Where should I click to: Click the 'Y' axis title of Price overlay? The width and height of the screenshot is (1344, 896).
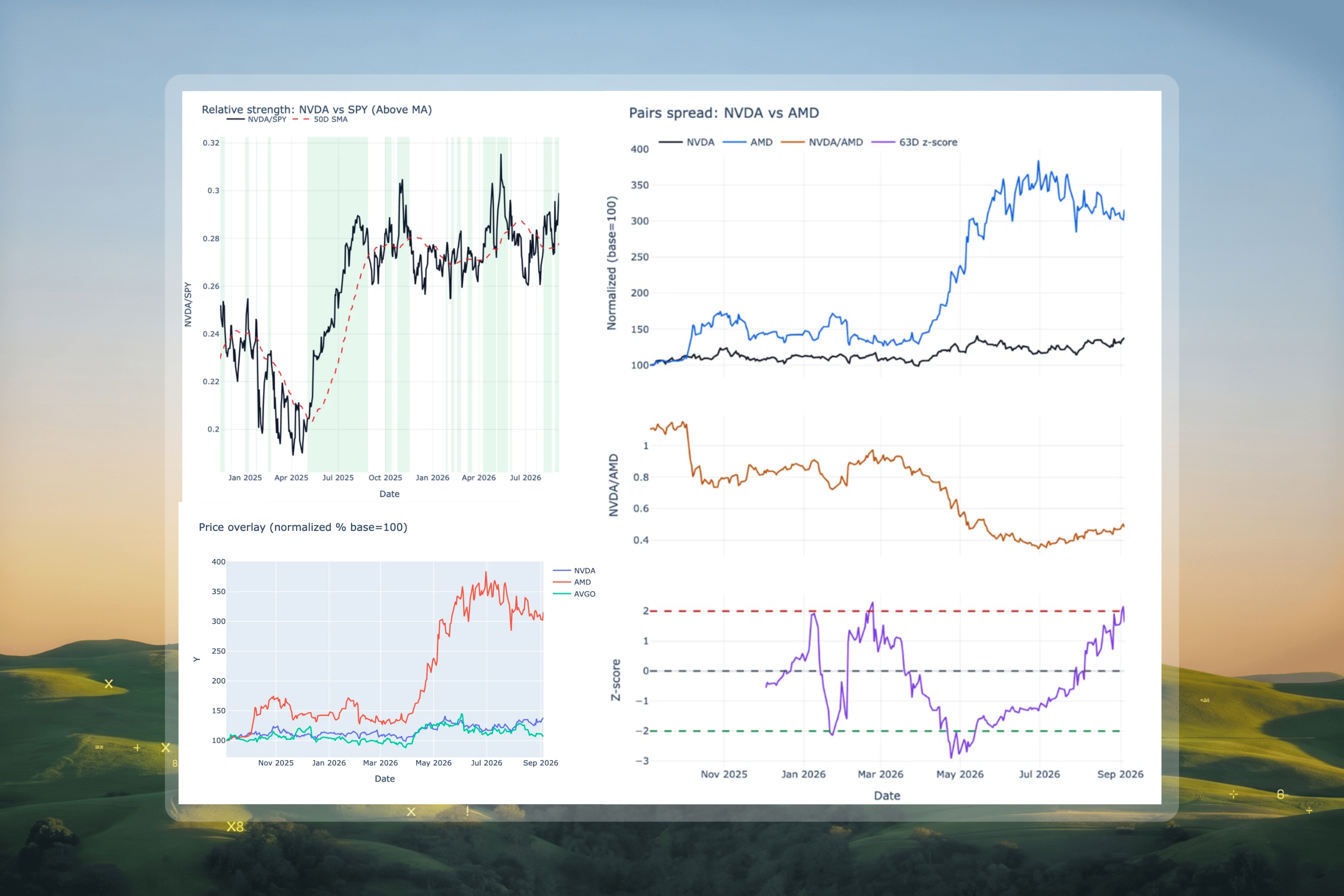click(197, 659)
